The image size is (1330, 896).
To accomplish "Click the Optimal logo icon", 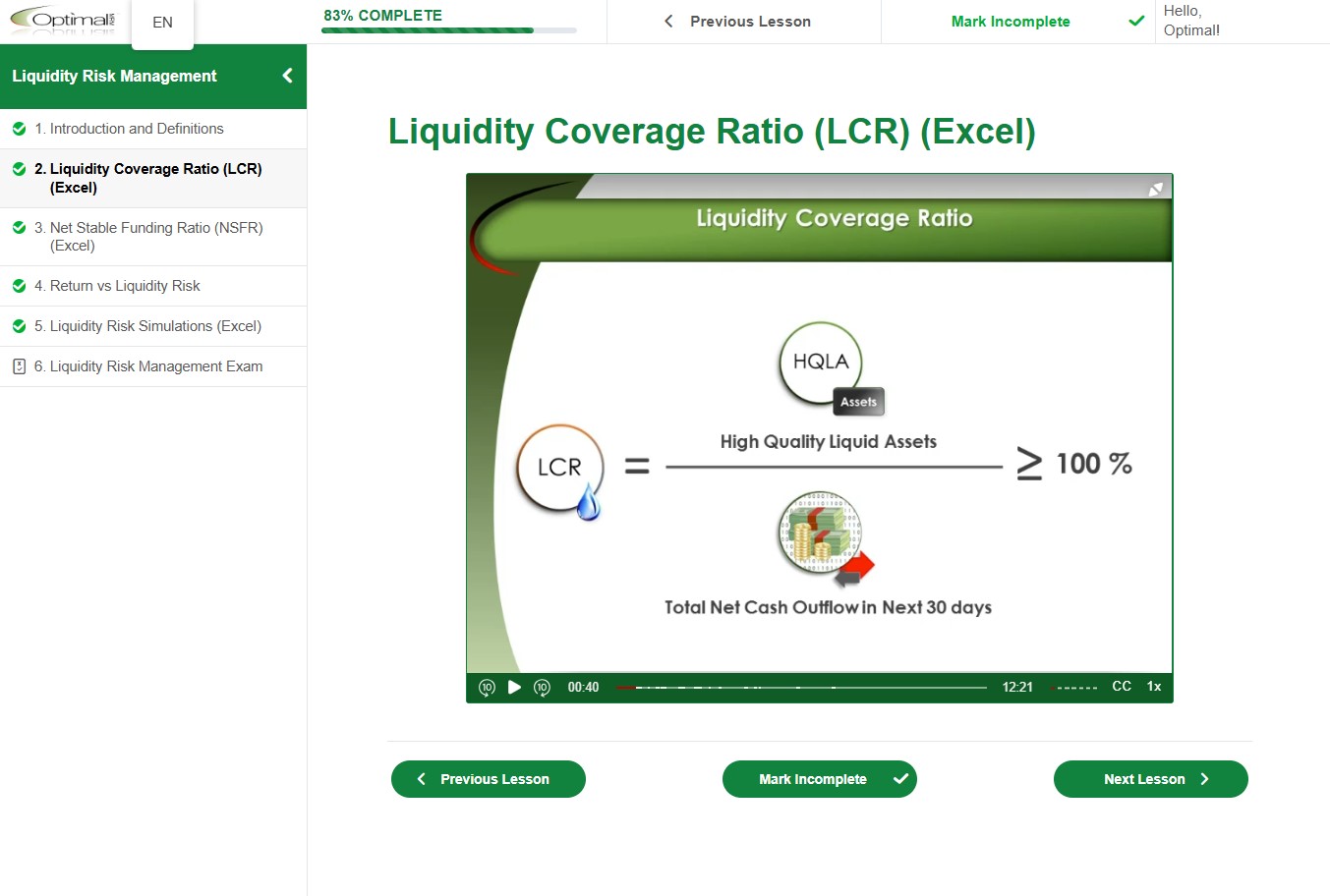I will tap(63, 21).
